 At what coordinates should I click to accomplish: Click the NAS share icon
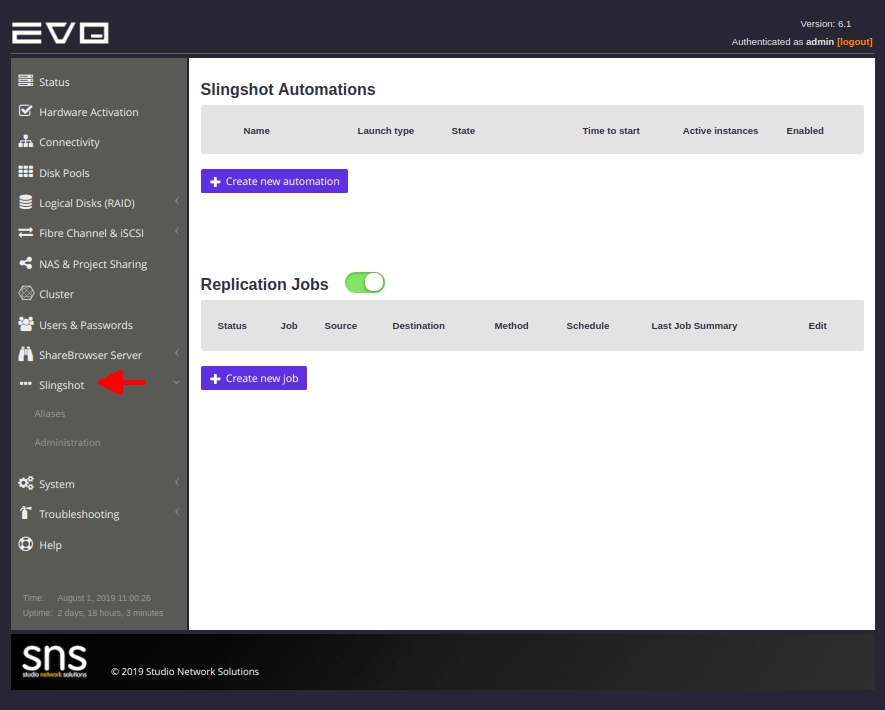point(25,263)
